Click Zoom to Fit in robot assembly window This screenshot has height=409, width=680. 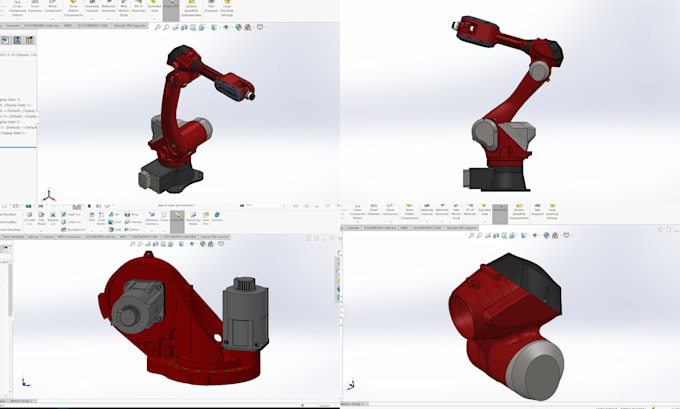(x=157, y=27)
